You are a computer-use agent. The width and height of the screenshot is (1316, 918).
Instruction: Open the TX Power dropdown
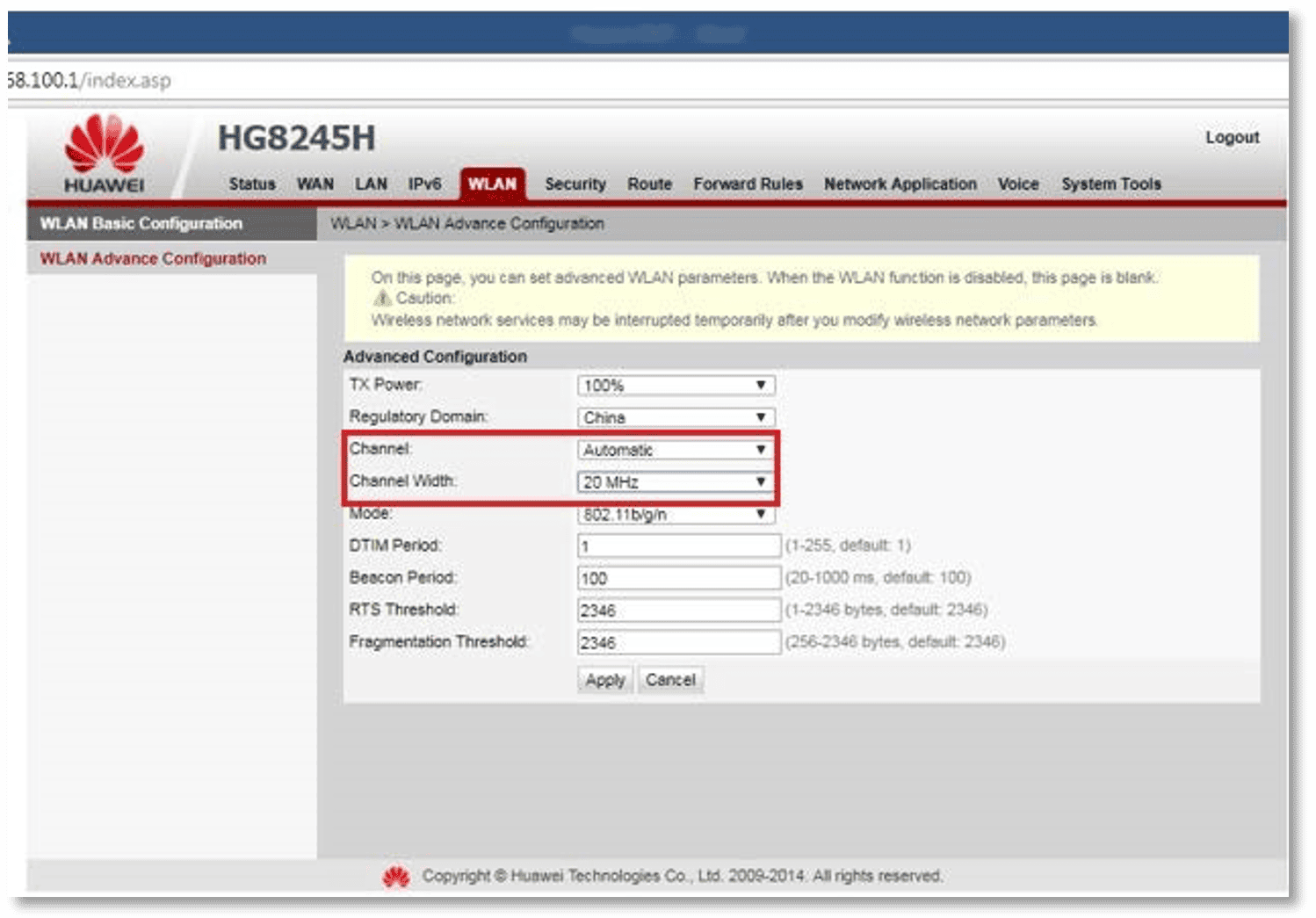pyautogui.click(x=676, y=386)
